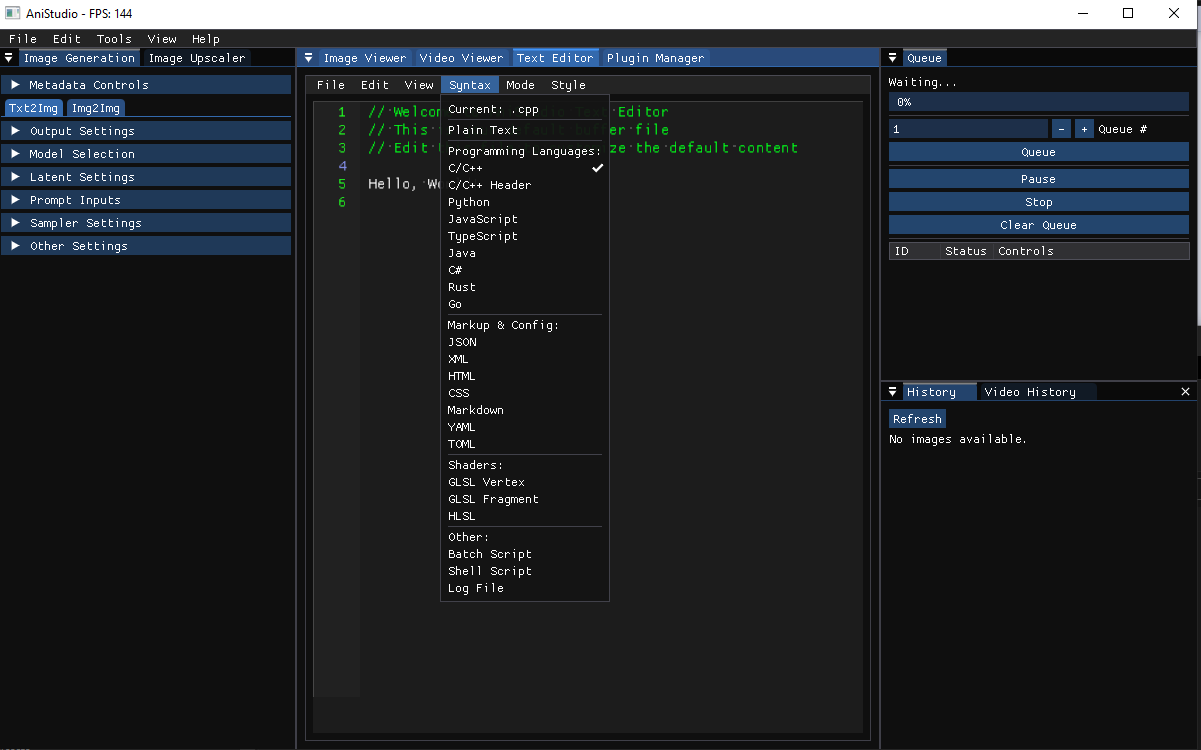
Task: Switch to Image Viewer tab
Action: point(365,58)
